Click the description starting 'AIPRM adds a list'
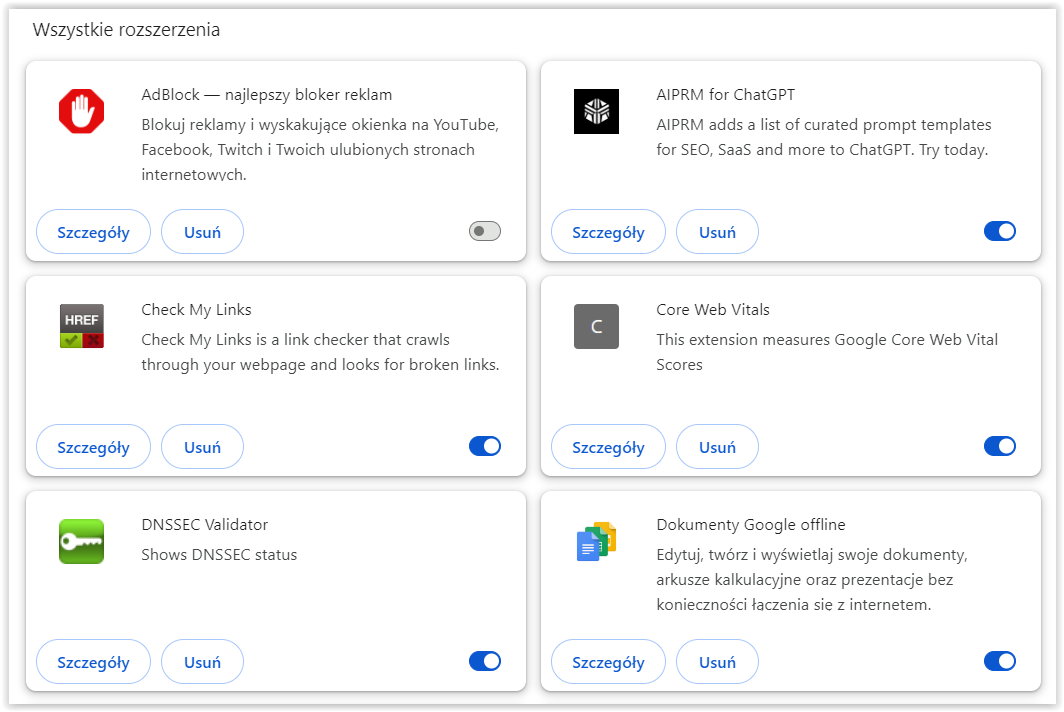 (x=824, y=137)
